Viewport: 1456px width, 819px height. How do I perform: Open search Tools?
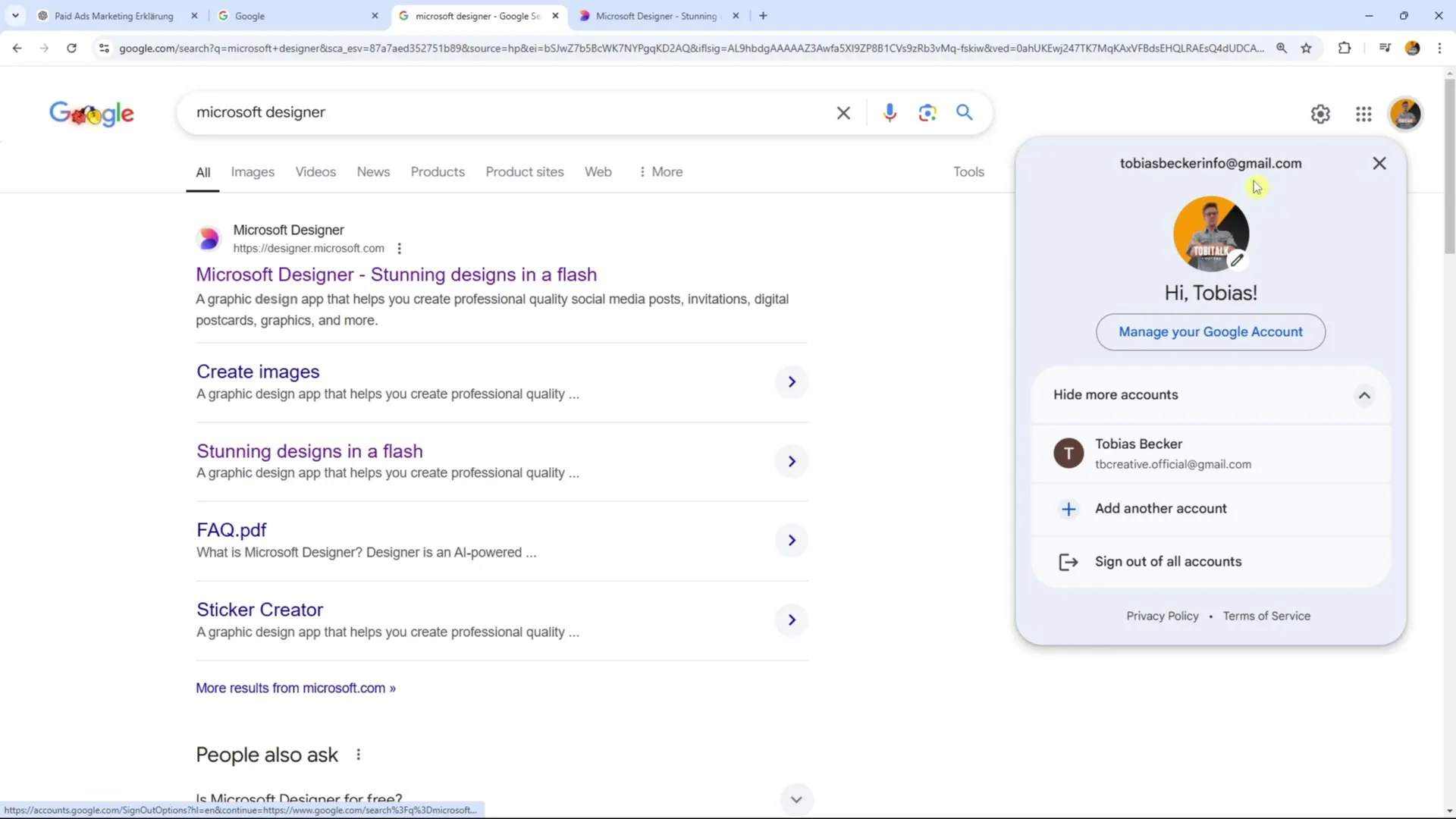click(x=968, y=172)
